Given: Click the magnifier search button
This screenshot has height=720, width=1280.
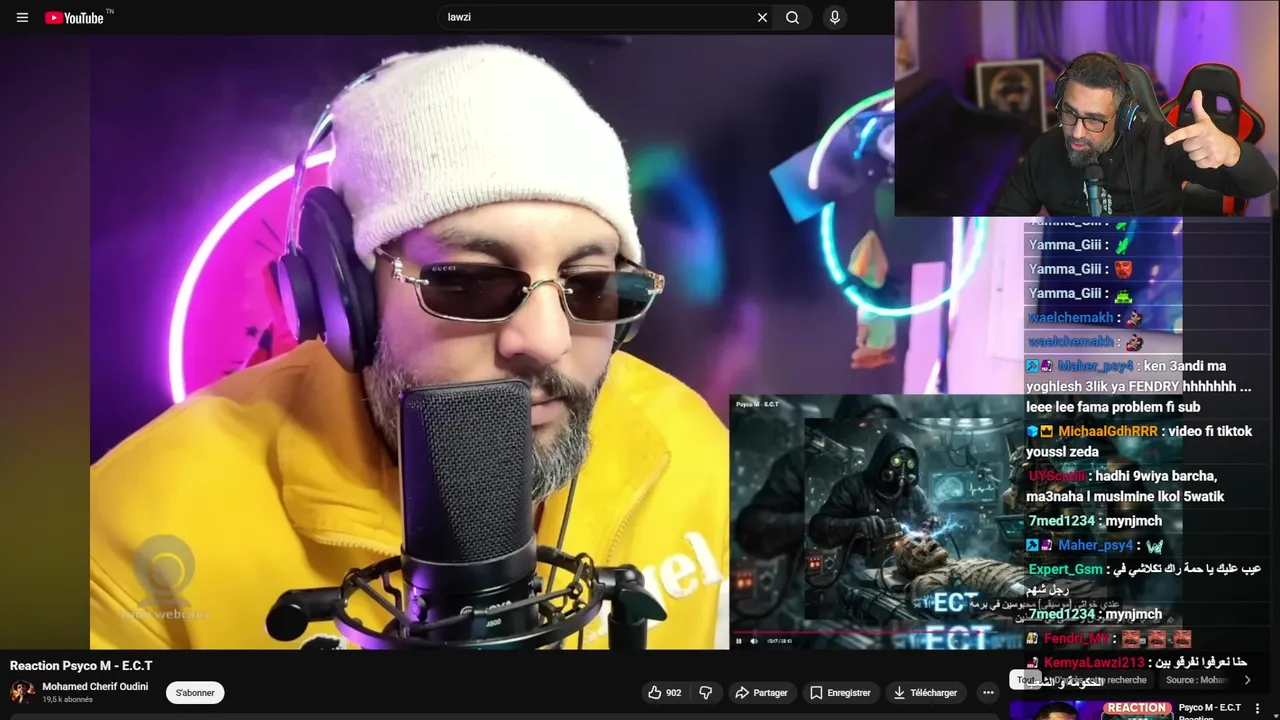Looking at the screenshot, I should [792, 17].
